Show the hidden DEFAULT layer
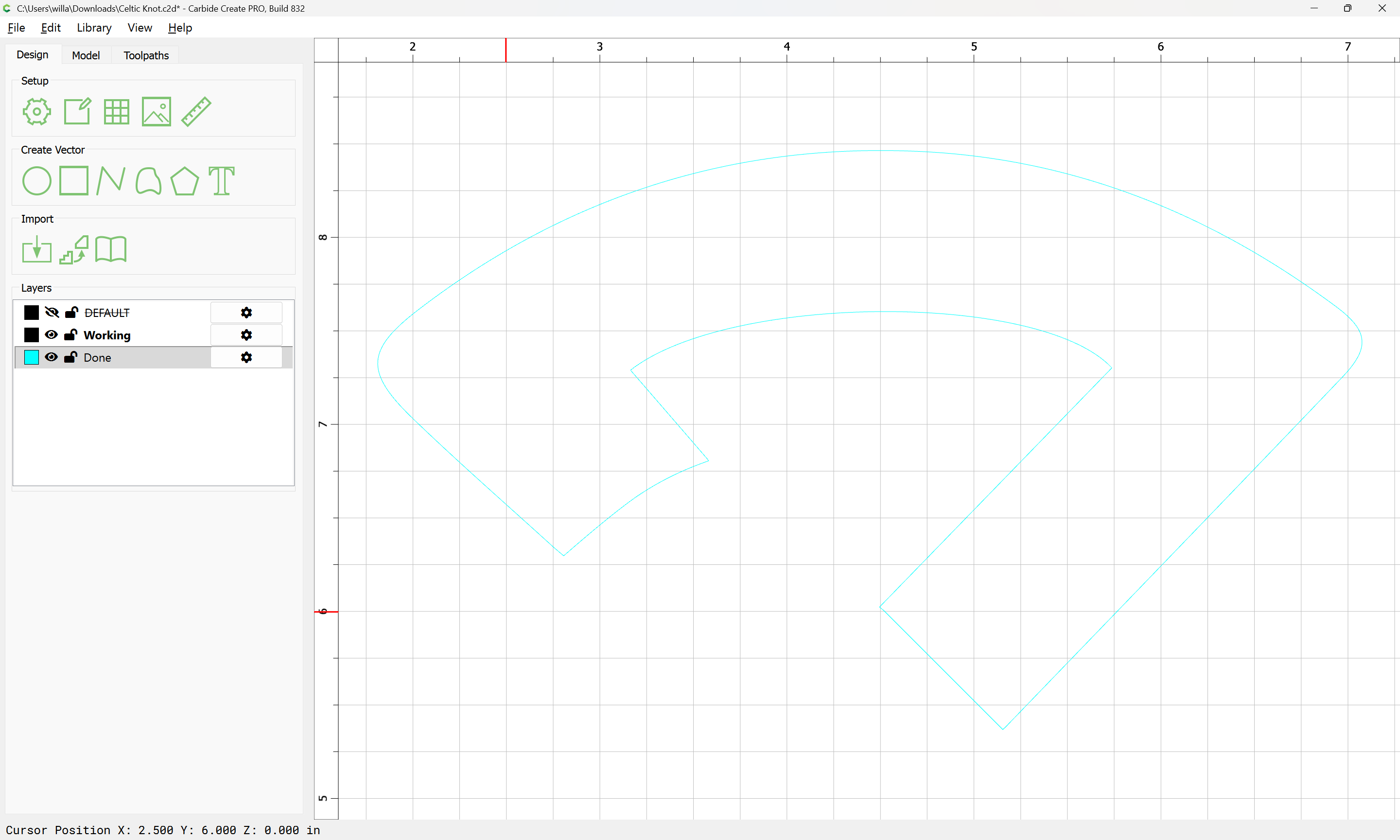This screenshot has height=840, width=1400. (x=52, y=313)
